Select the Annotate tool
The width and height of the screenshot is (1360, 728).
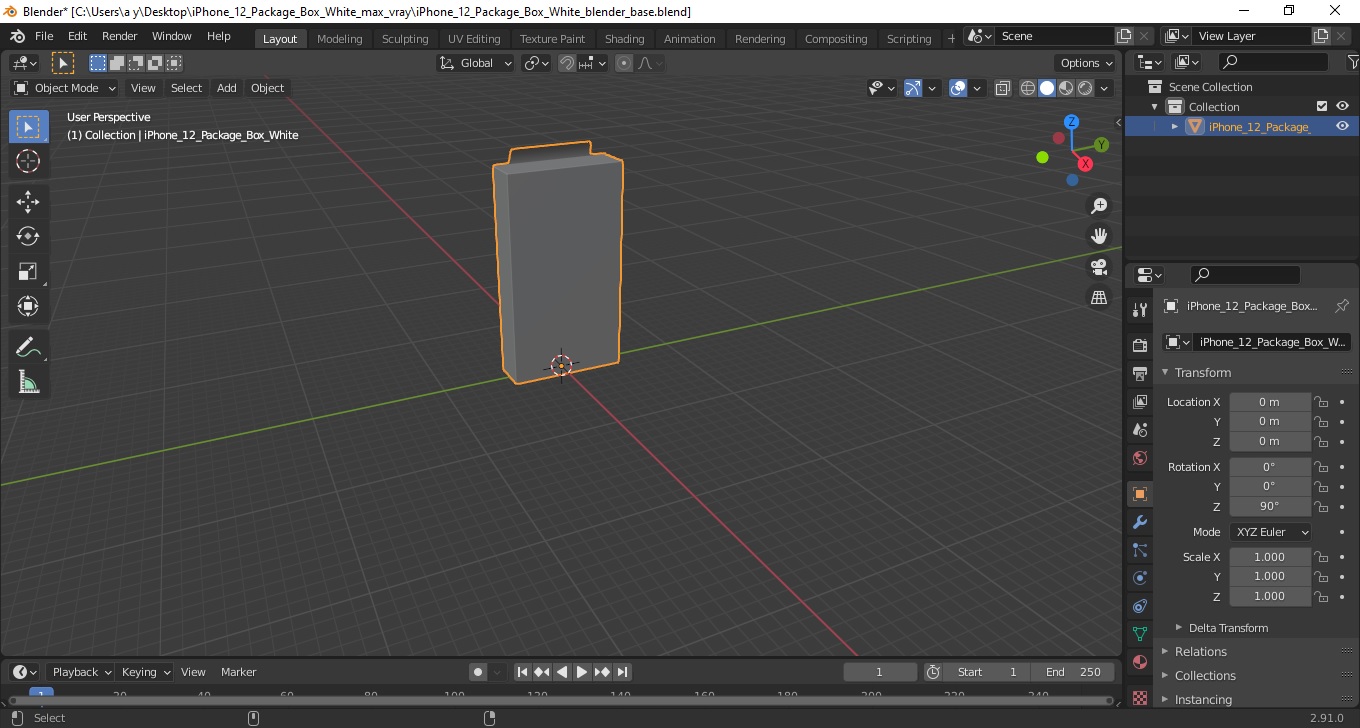click(28, 347)
